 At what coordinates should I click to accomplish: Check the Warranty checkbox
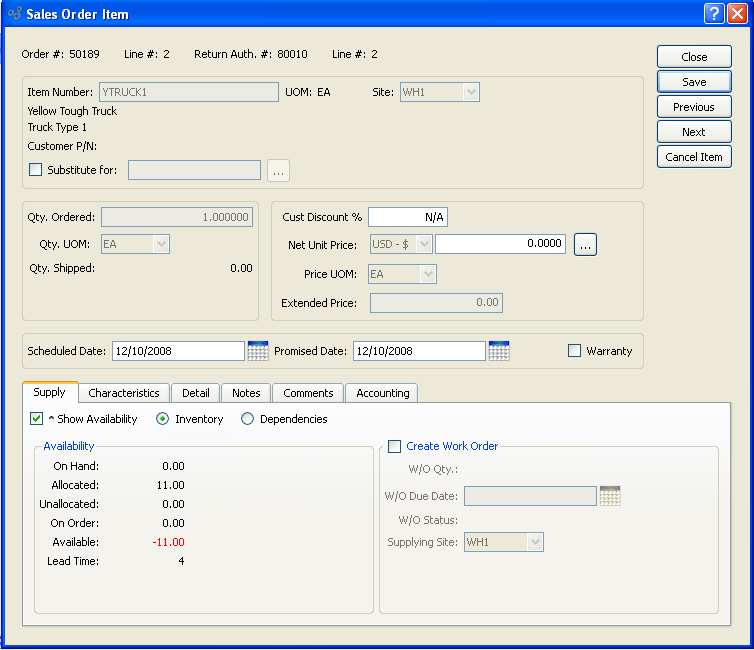574,351
